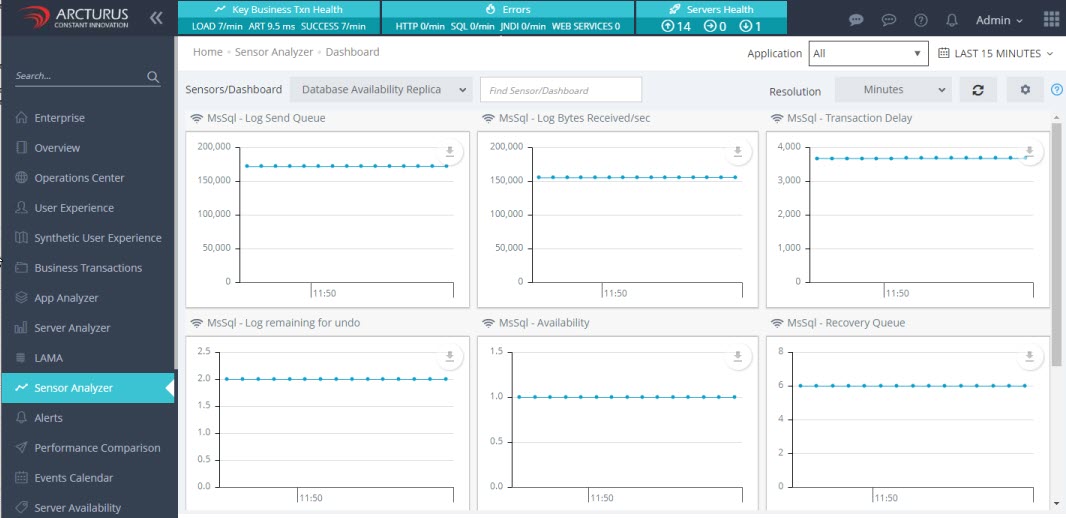This screenshot has width=1066, height=518.
Task: Open Server Analyzer from the sidebar
Action: [72, 328]
